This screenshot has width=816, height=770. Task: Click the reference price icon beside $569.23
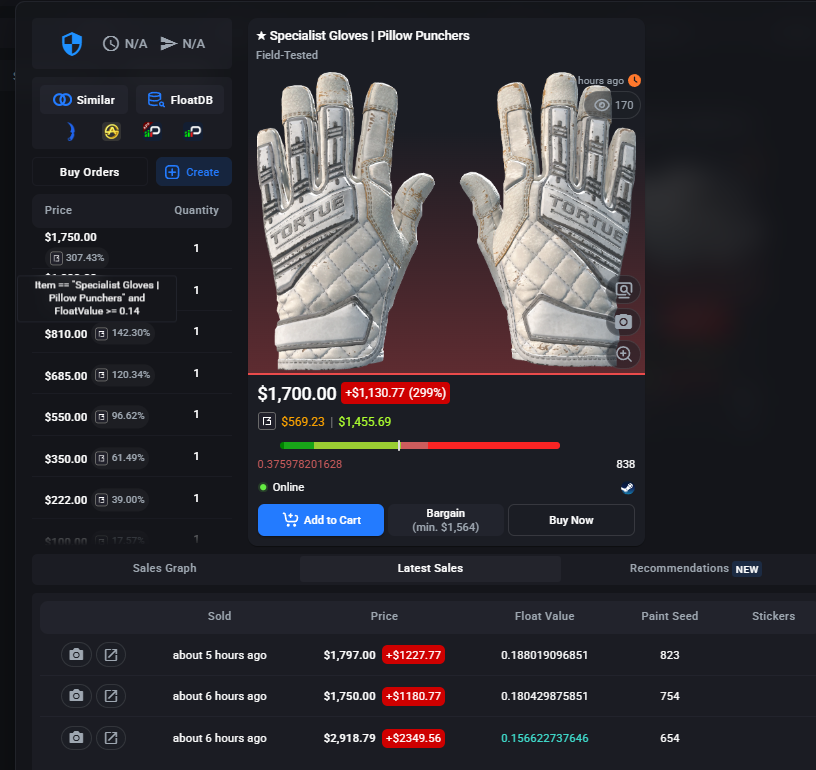pyautogui.click(x=267, y=421)
